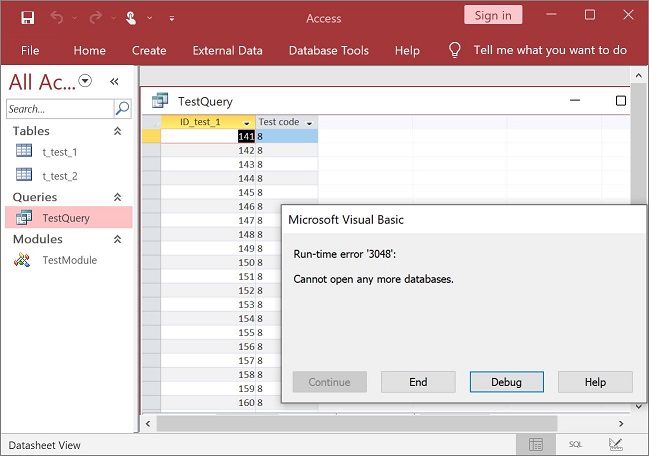Screen dimensions: 649x456
Task: Switch to Design View status bar icon
Action: pyautogui.click(x=615, y=445)
